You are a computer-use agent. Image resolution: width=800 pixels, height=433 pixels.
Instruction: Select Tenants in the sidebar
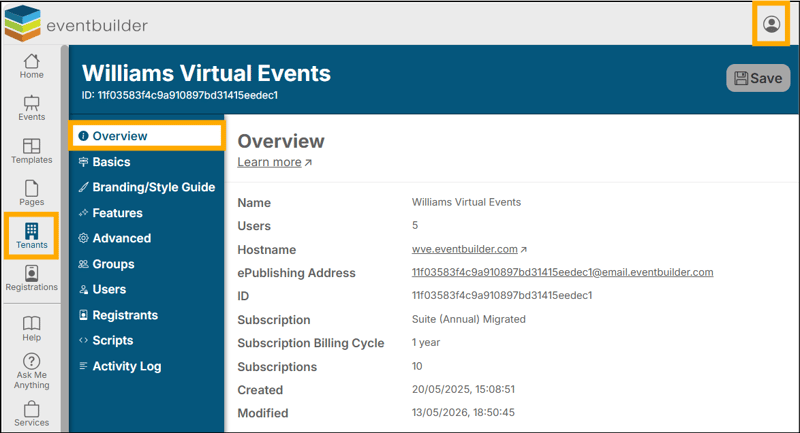pos(32,236)
